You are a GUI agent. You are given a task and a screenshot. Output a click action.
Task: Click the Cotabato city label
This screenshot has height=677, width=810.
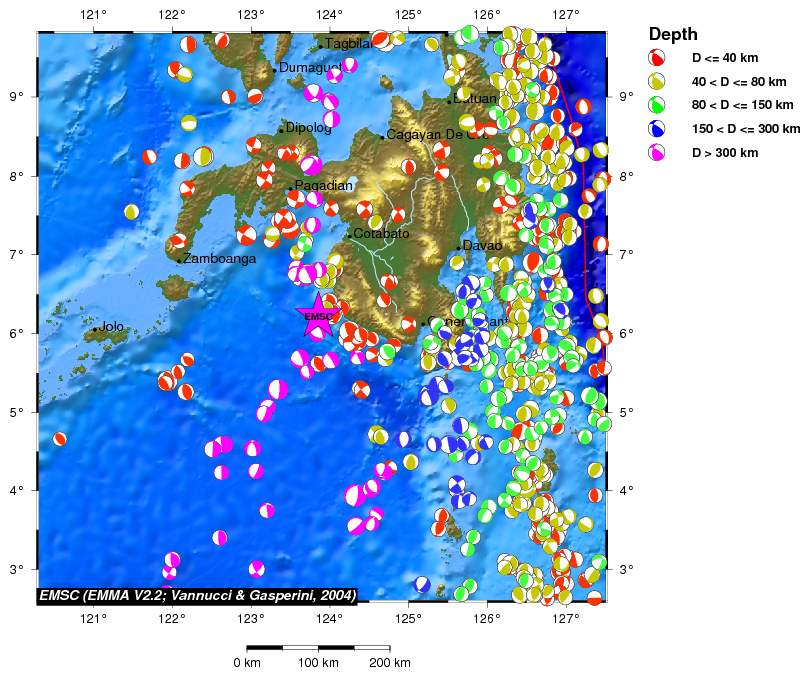[381, 233]
